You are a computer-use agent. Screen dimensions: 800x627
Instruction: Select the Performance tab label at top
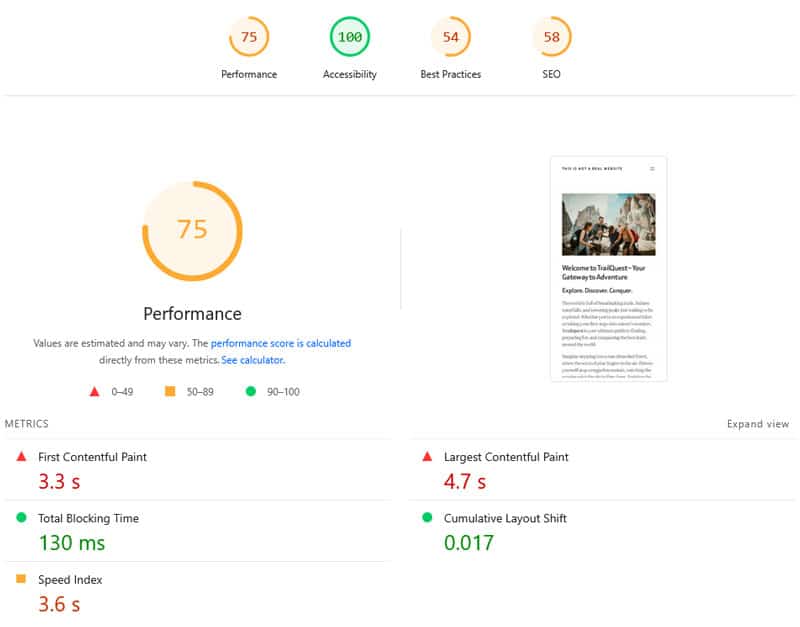(248, 73)
